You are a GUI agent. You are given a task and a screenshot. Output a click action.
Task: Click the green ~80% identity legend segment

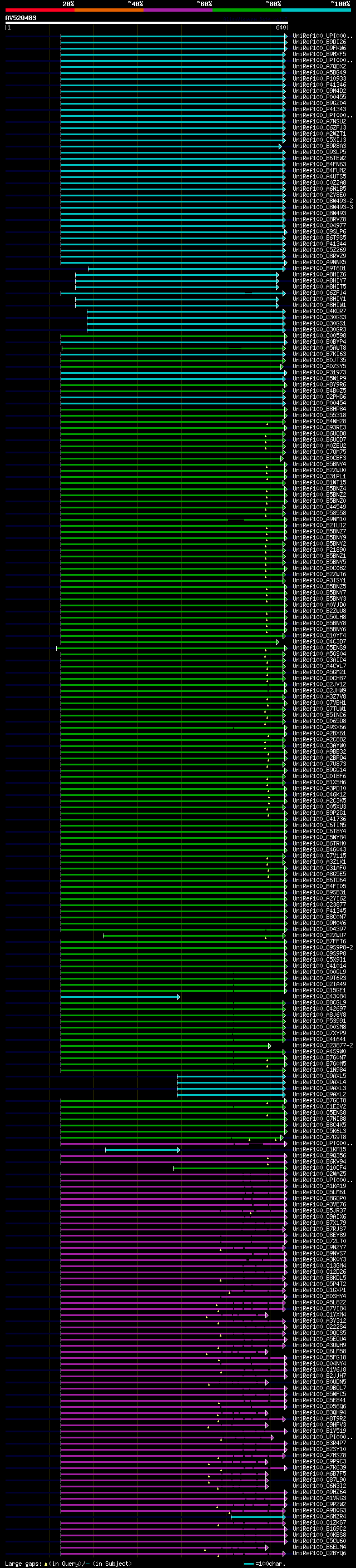tap(247, 10)
